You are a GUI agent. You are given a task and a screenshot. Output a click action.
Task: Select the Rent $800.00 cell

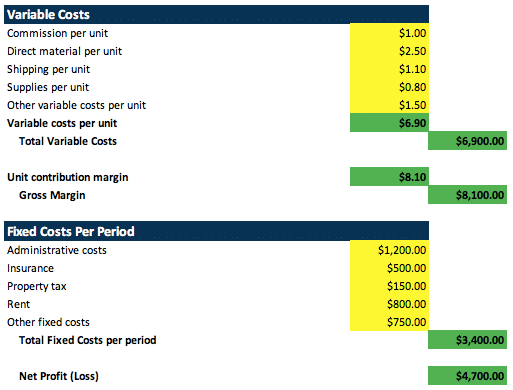click(389, 304)
